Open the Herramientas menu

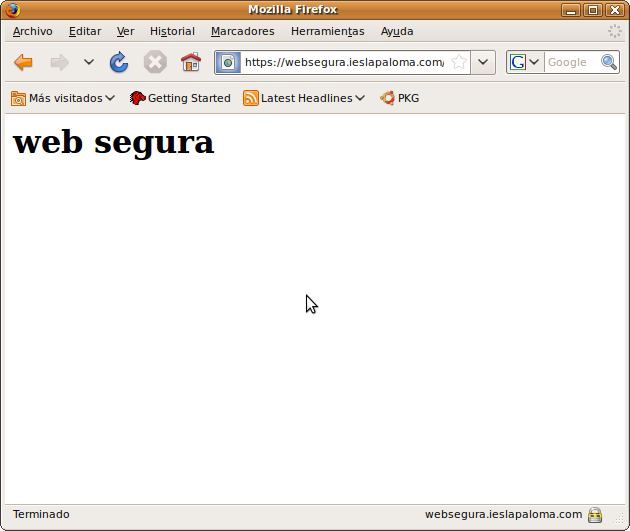pyautogui.click(x=327, y=31)
